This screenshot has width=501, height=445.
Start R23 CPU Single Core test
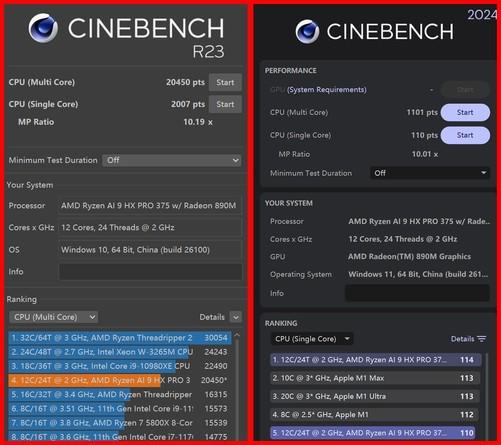click(225, 104)
